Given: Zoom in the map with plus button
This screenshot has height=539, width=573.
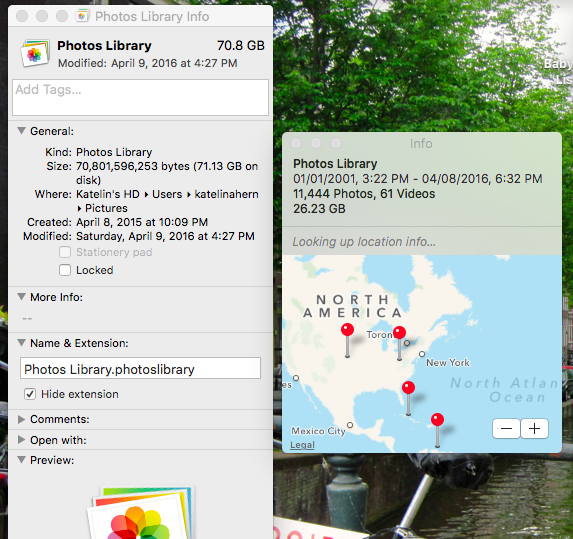Looking at the screenshot, I should coord(534,428).
